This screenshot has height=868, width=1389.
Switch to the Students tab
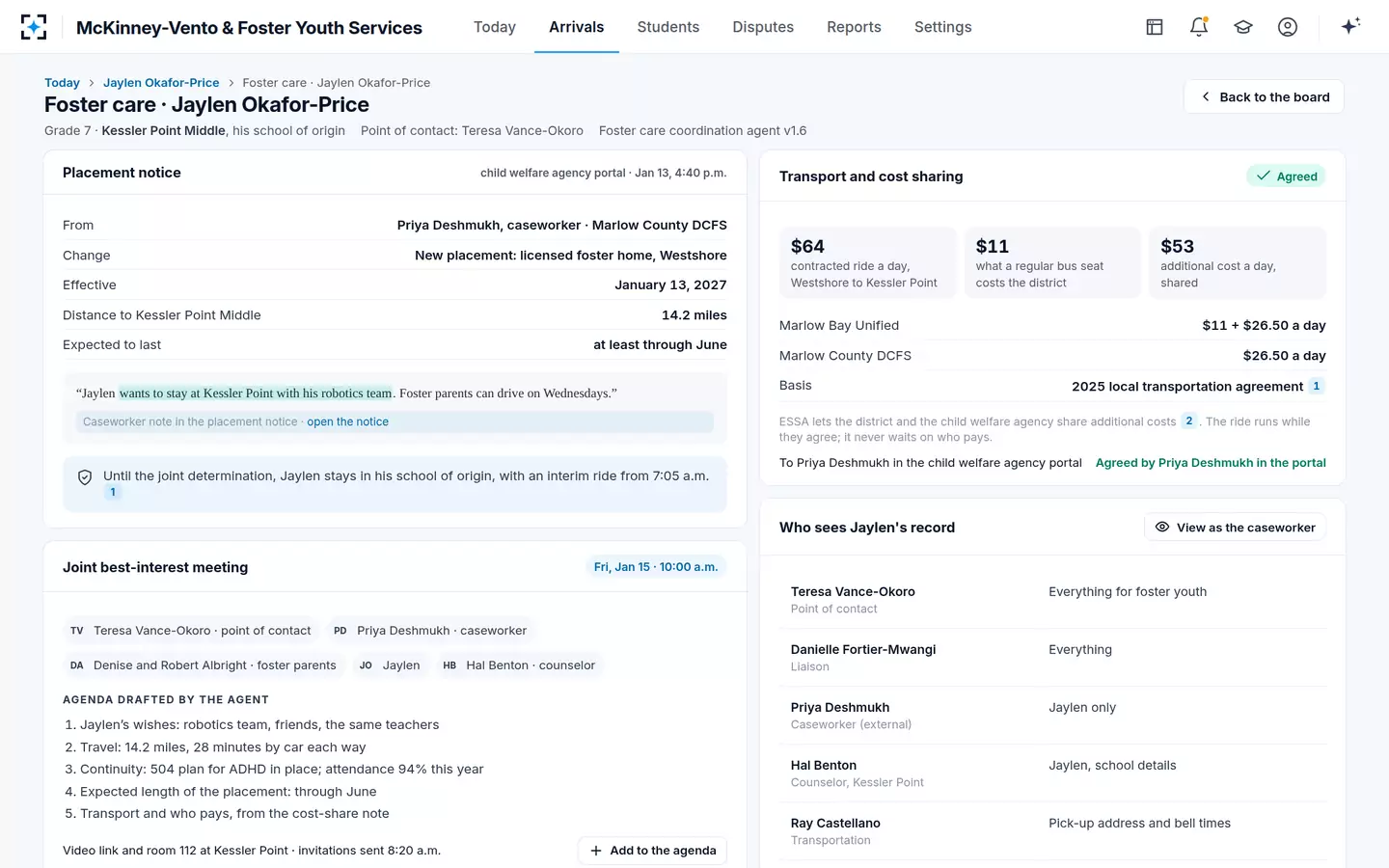pos(668,27)
